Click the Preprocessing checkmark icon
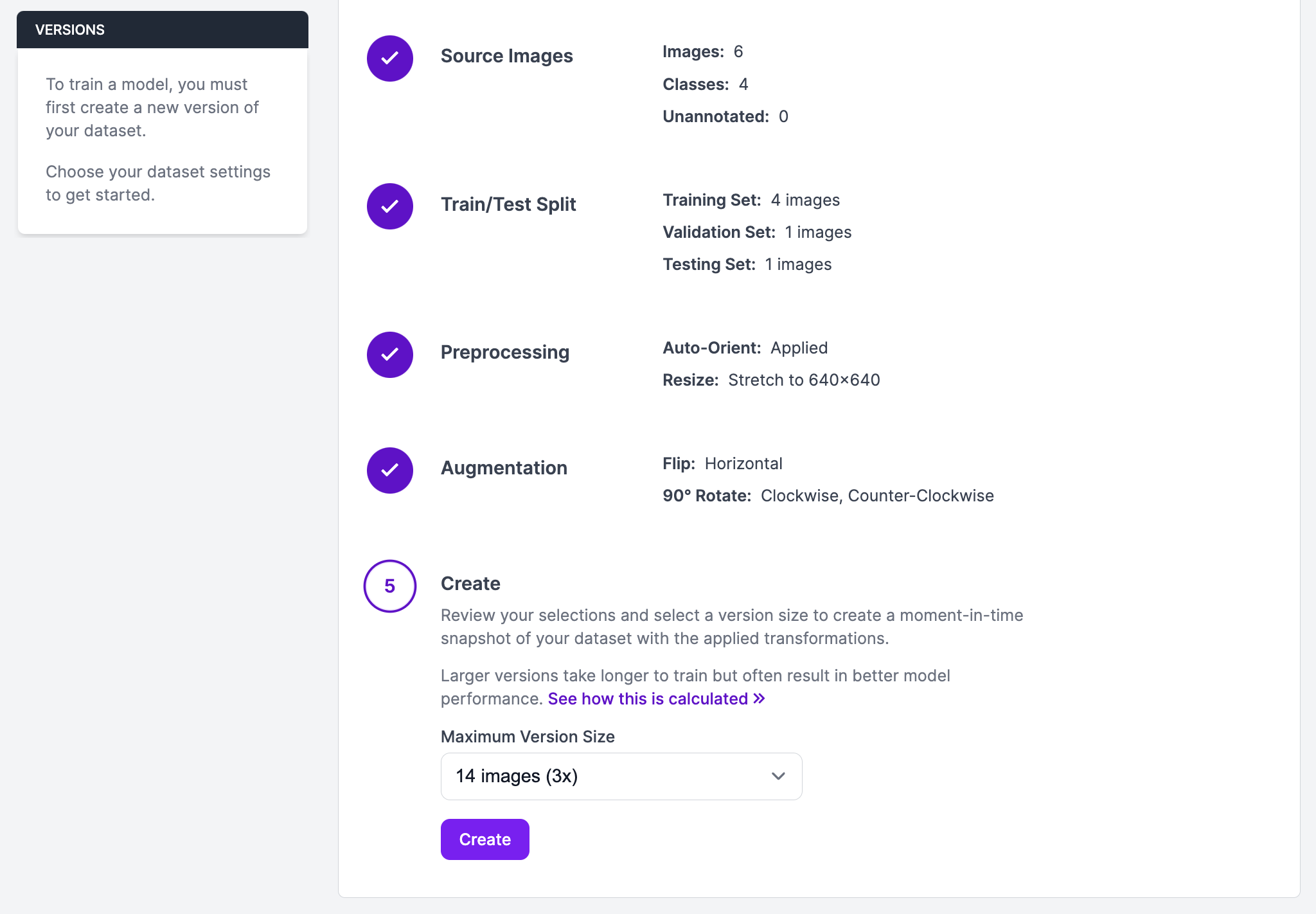Screen dimensions: 1316x914 [x=389, y=354]
